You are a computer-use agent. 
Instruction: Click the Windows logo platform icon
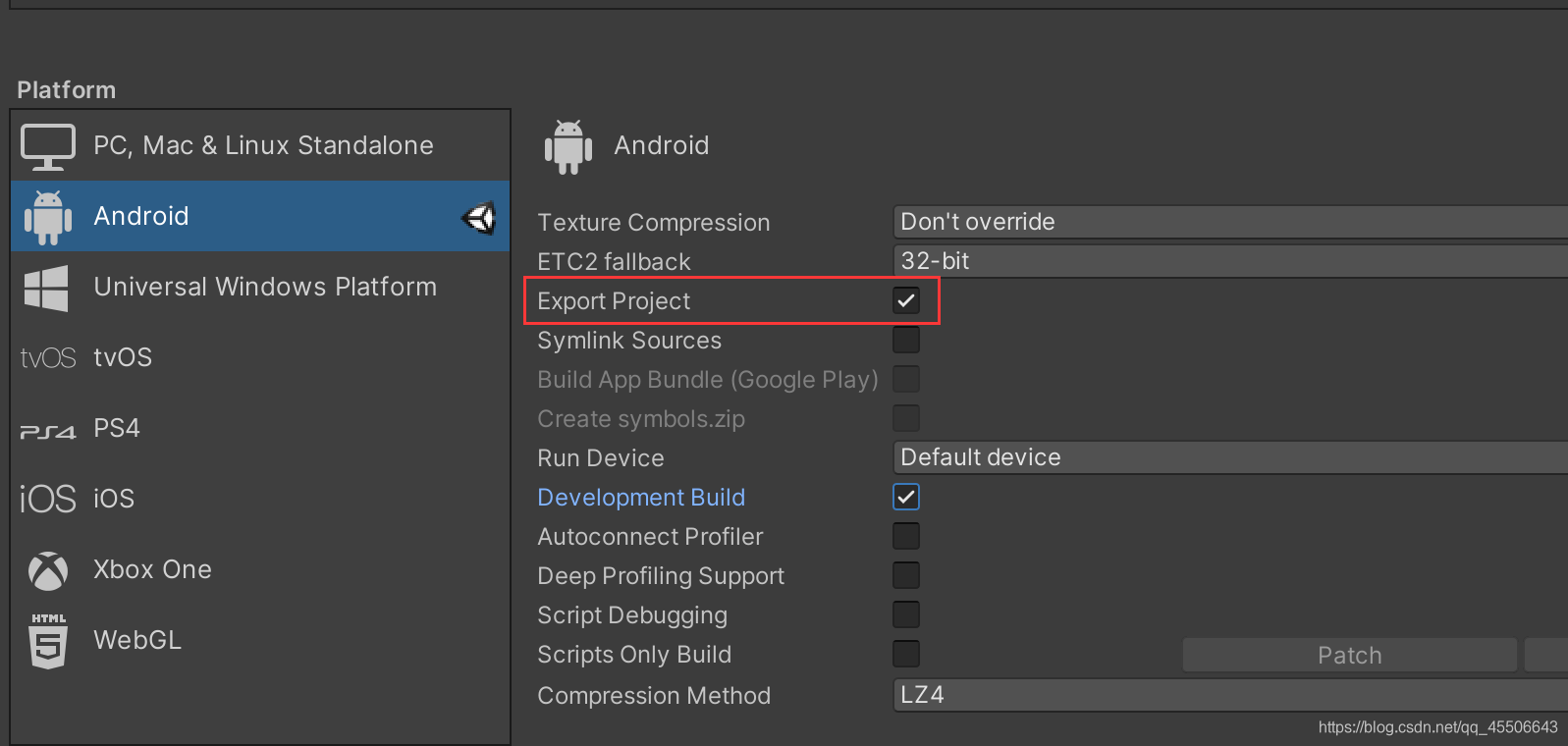46,289
